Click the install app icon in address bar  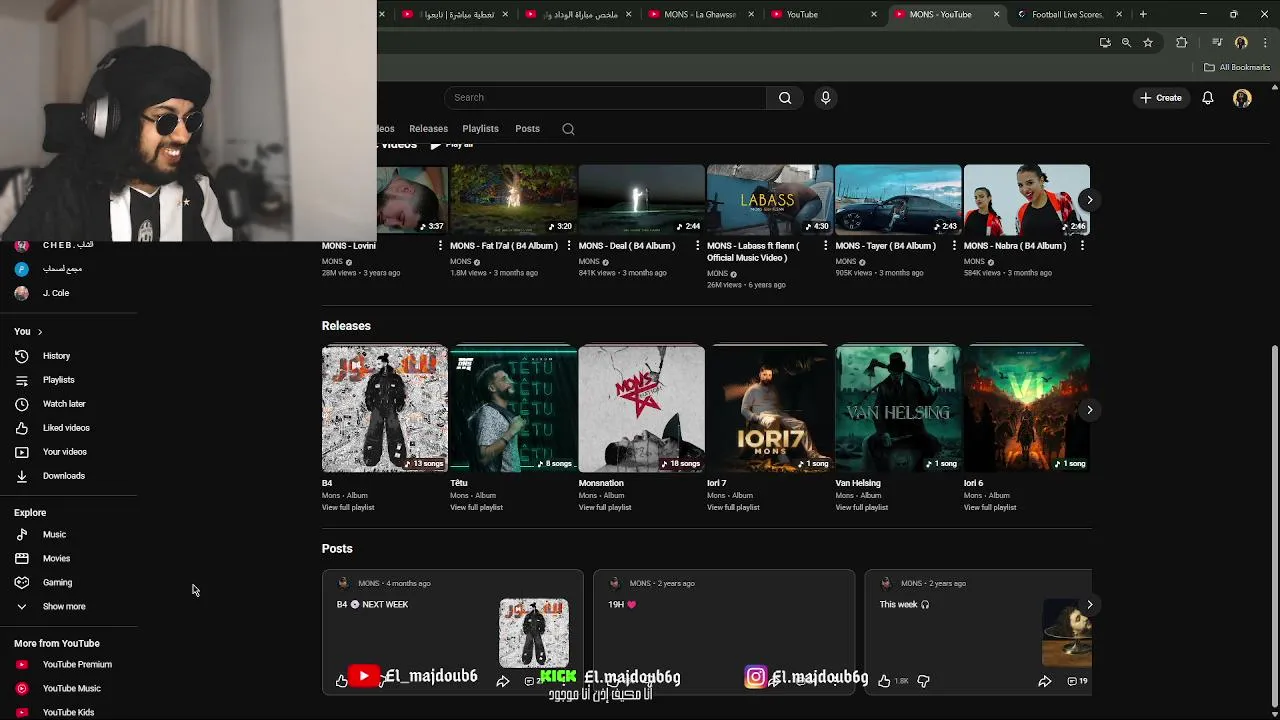pos(1105,43)
